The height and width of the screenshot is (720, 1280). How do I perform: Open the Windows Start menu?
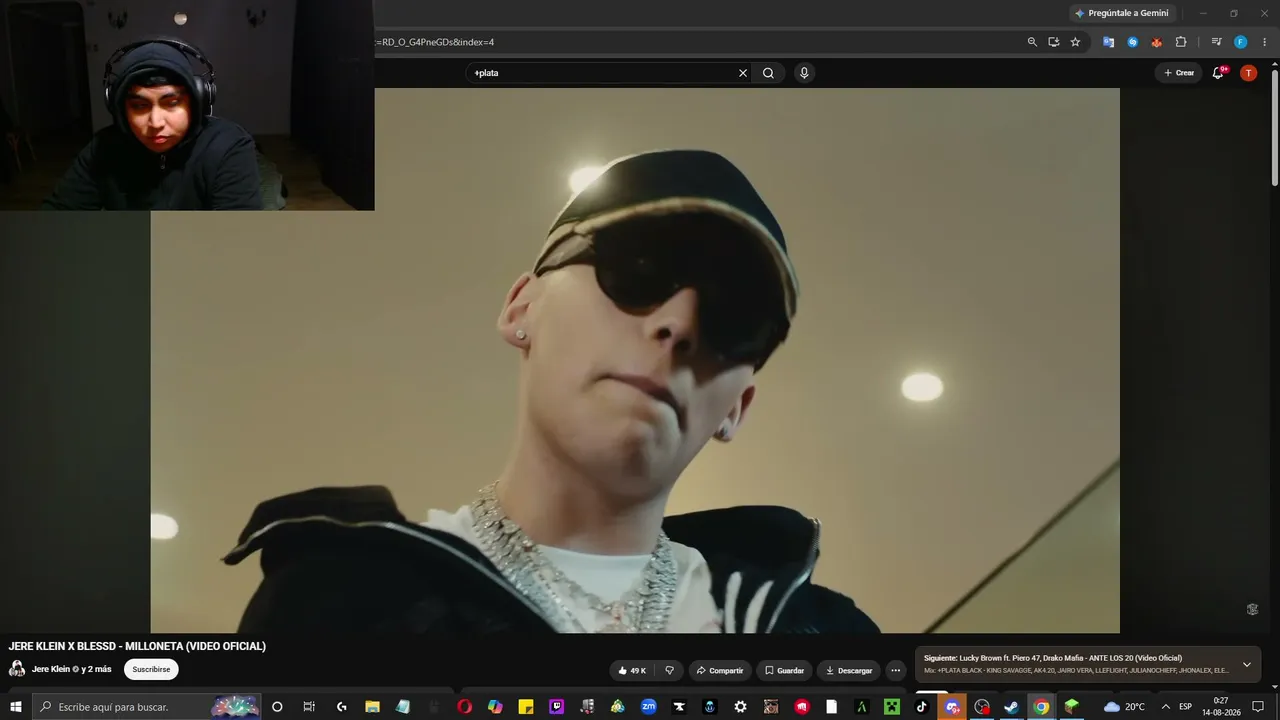[x=15, y=707]
